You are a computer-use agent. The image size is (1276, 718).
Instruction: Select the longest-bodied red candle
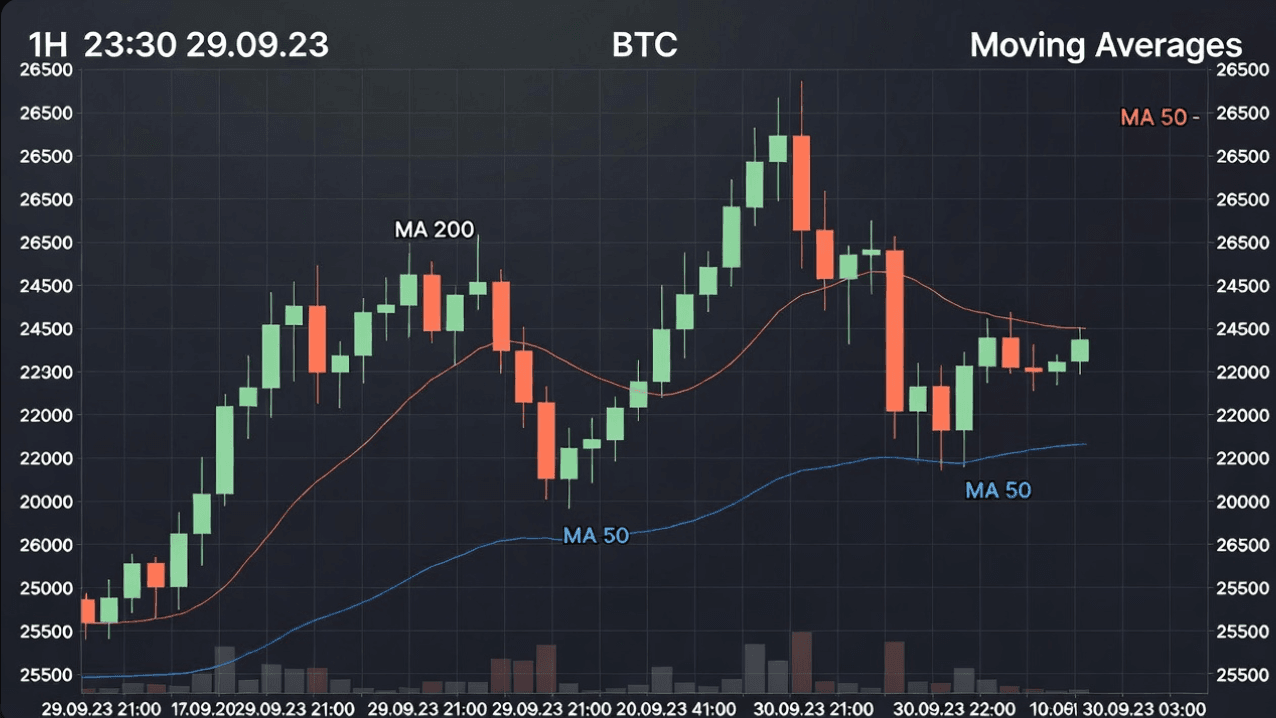[895, 330]
